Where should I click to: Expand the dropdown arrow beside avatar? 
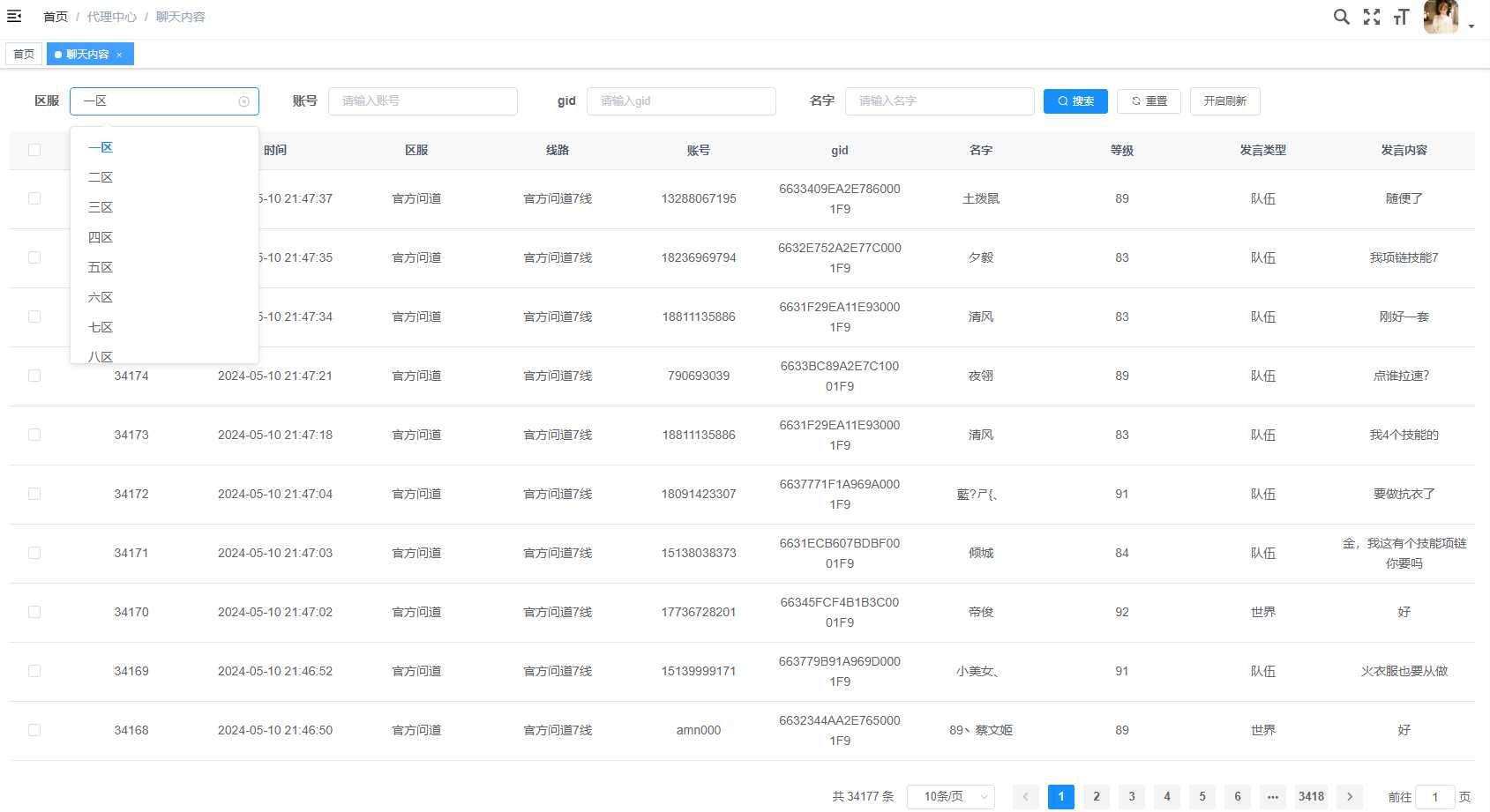tap(1471, 26)
